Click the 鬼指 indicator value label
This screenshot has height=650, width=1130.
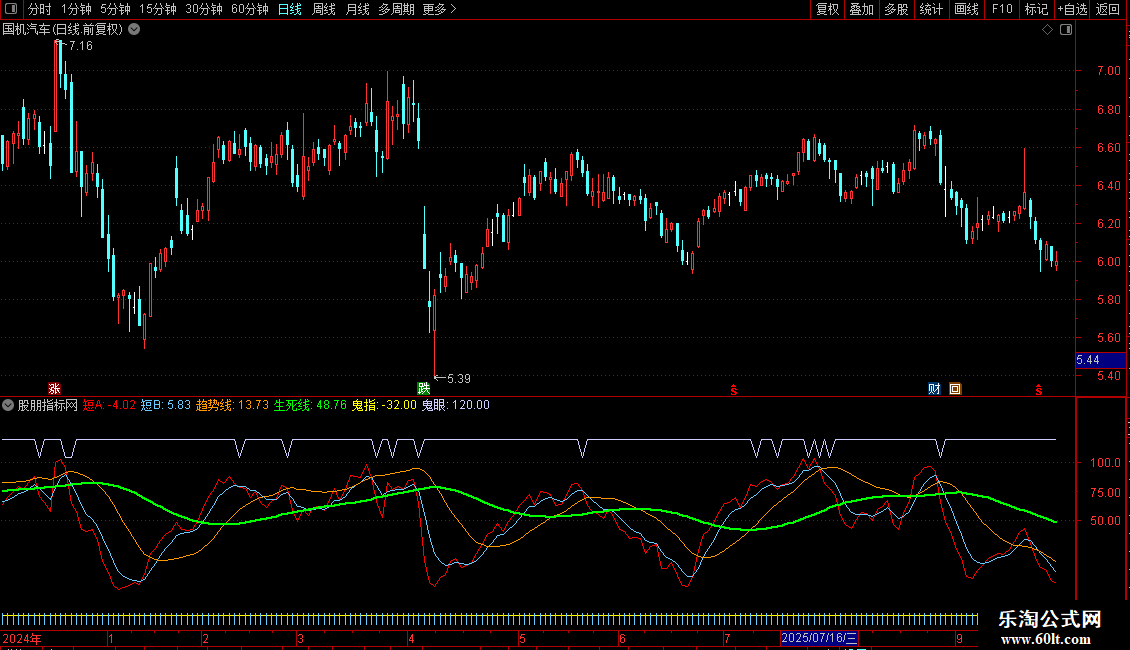pos(384,405)
